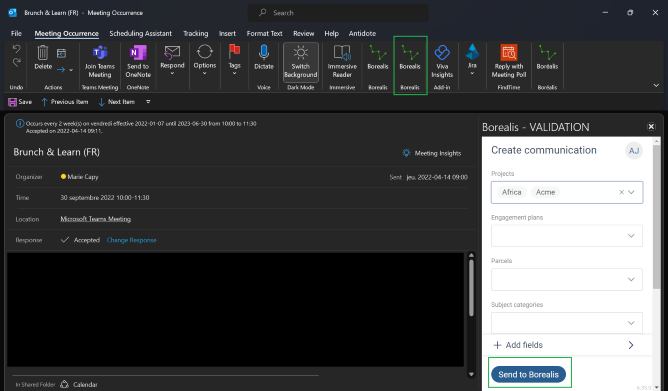
Task: Click the Join Teams Meeting icon
Action: [100, 62]
